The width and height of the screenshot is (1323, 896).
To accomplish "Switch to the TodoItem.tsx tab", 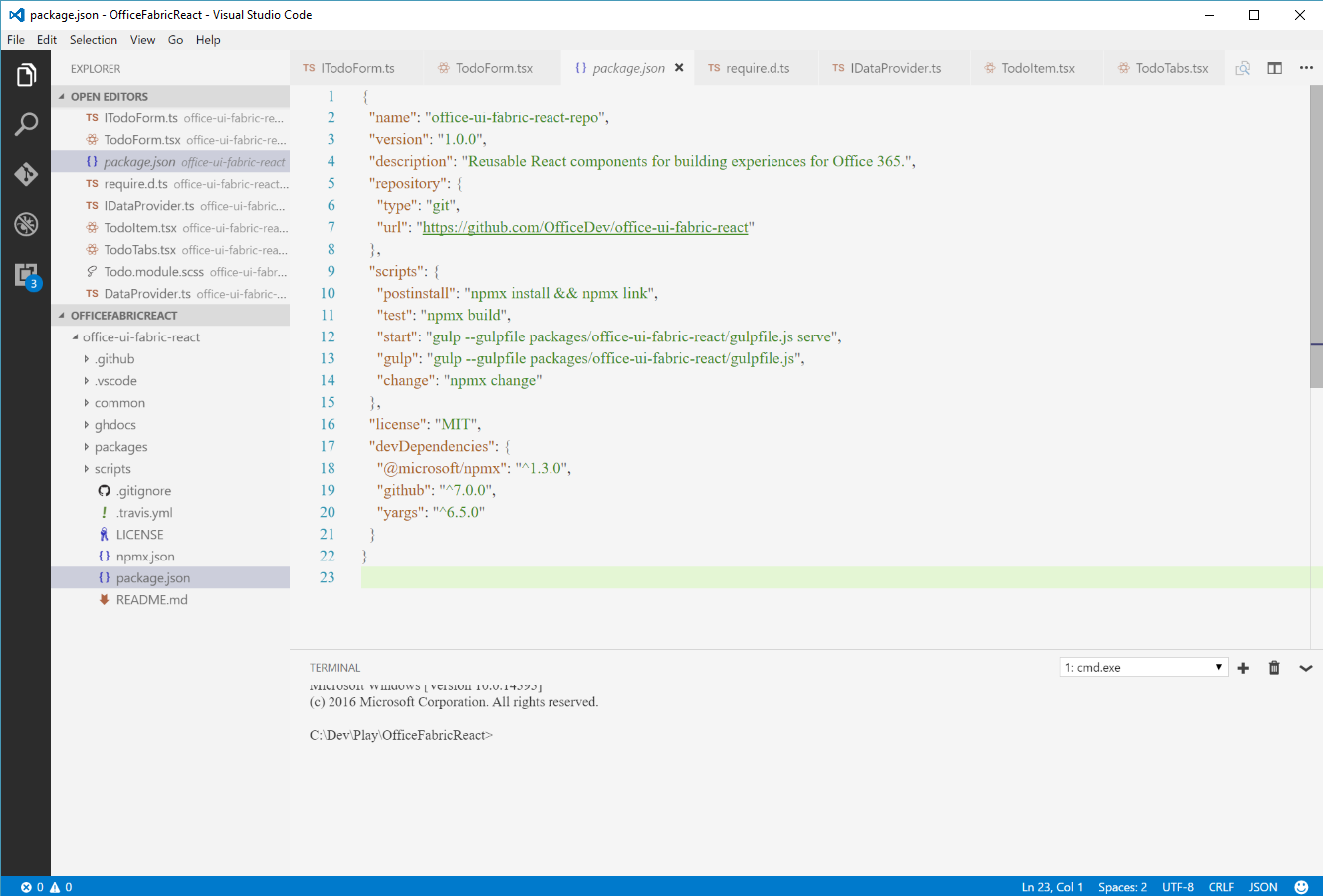I will coord(1038,68).
